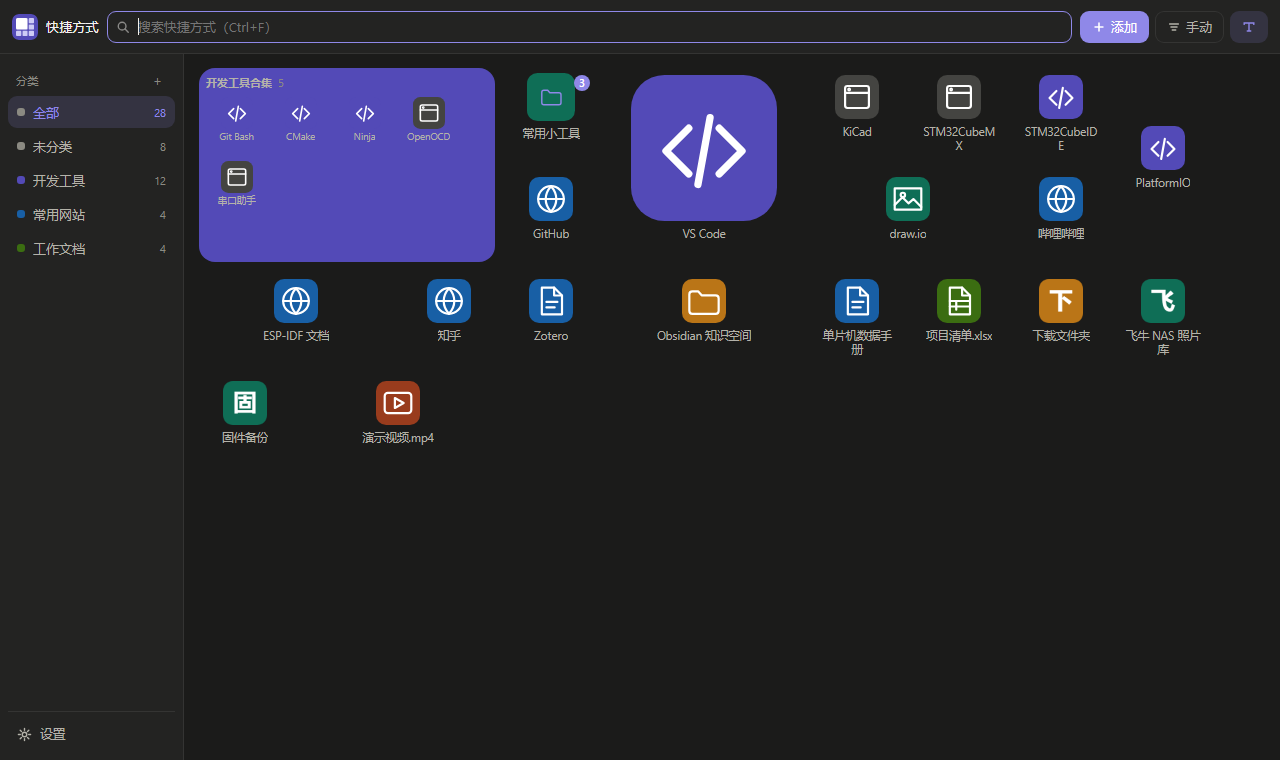The height and width of the screenshot is (760, 1280).
Task: Open the Zotero shortcut
Action: click(551, 301)
